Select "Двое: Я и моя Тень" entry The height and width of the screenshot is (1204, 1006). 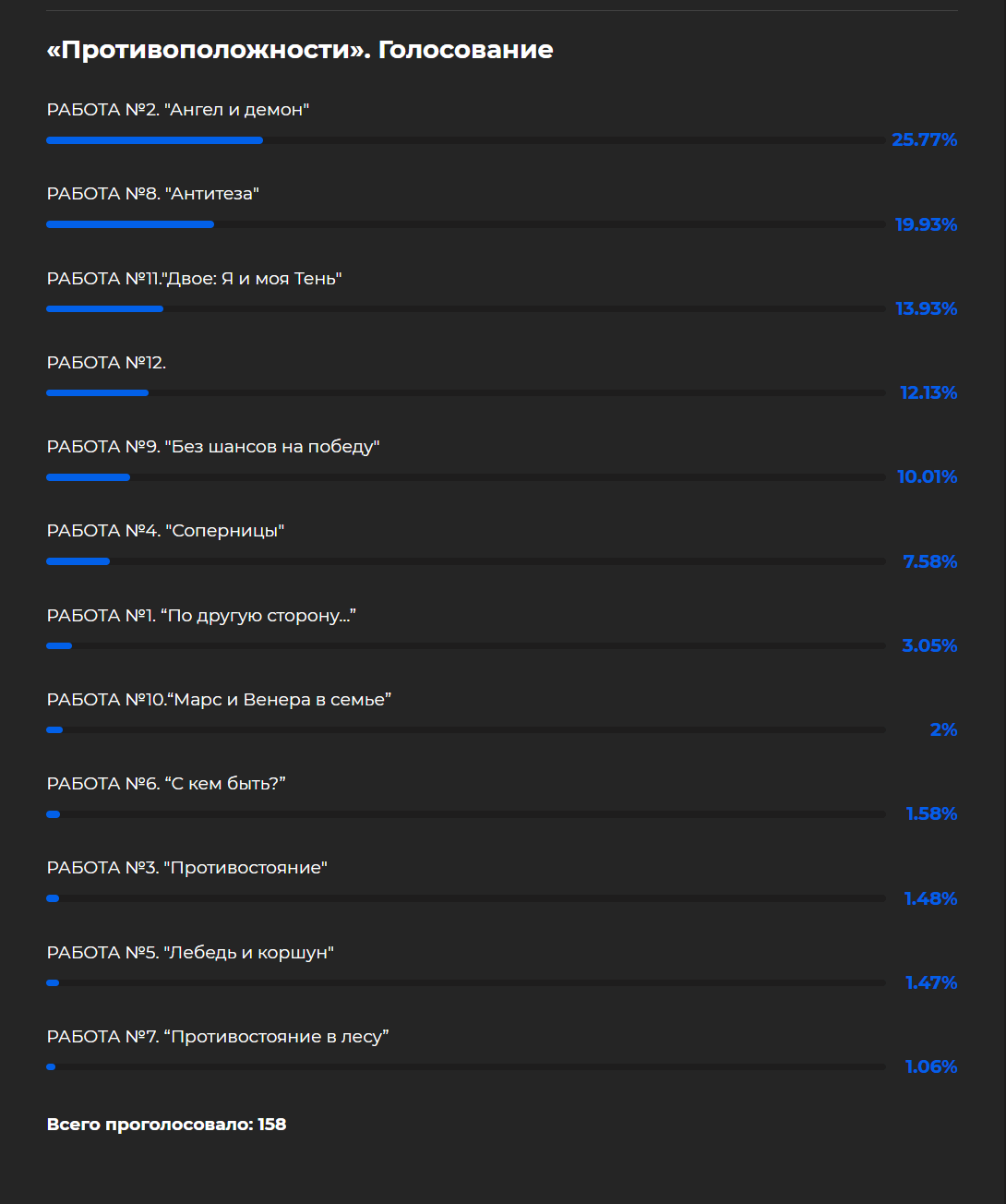(195, 279)
